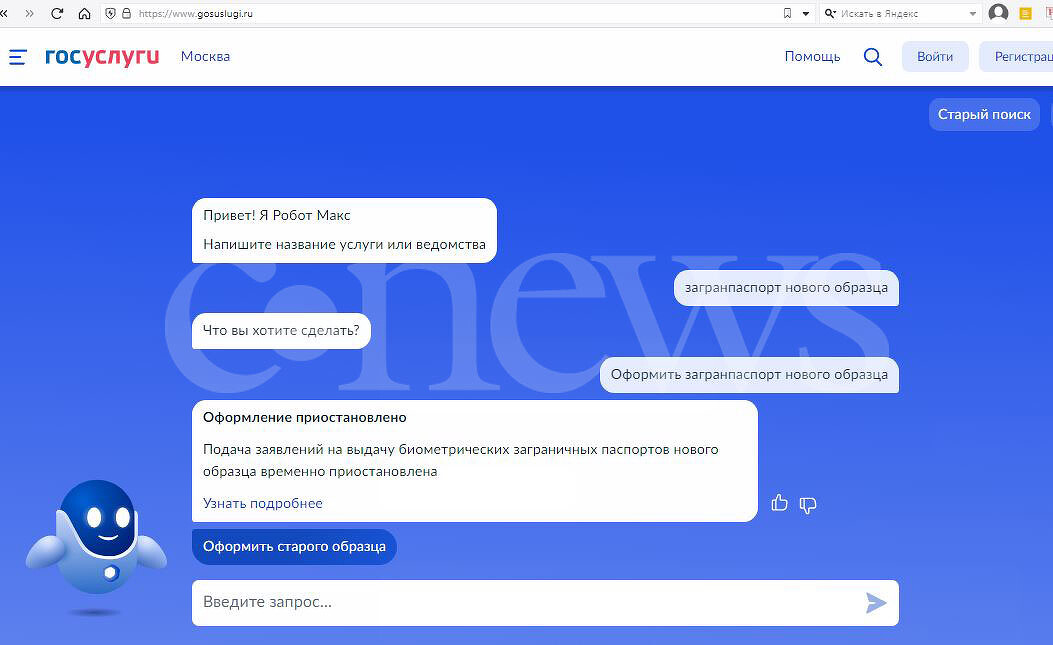Open the browser profile avatar
The width and height of the screenshot is (1053, 645).
click(998, 13)
